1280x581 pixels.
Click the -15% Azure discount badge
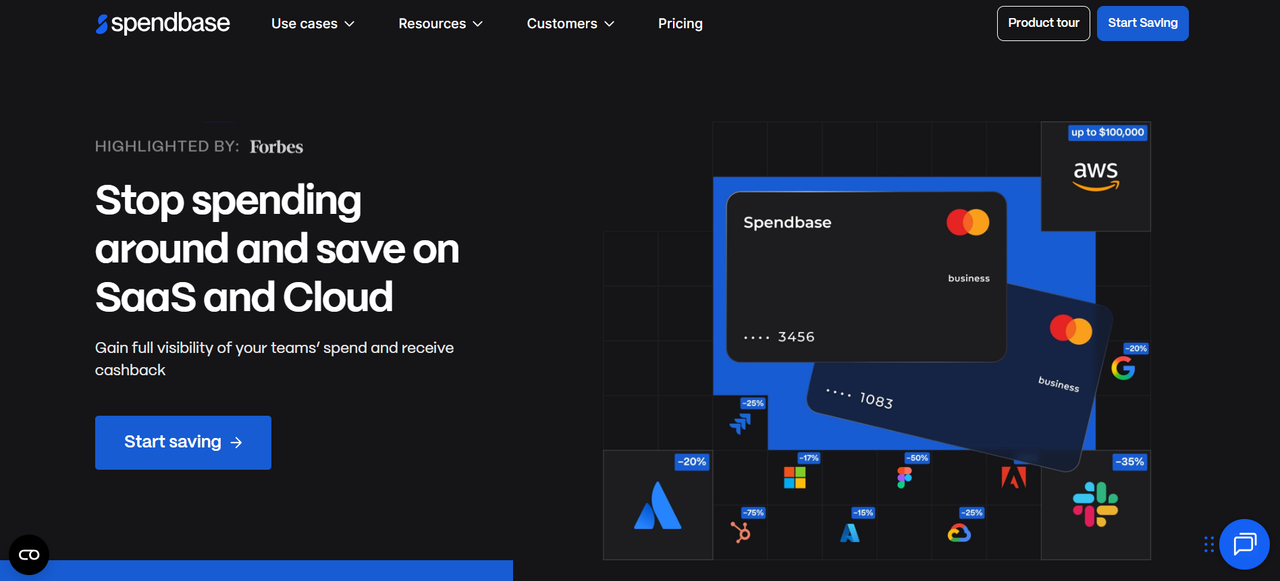pyautogui.click(x=863, y=513)
